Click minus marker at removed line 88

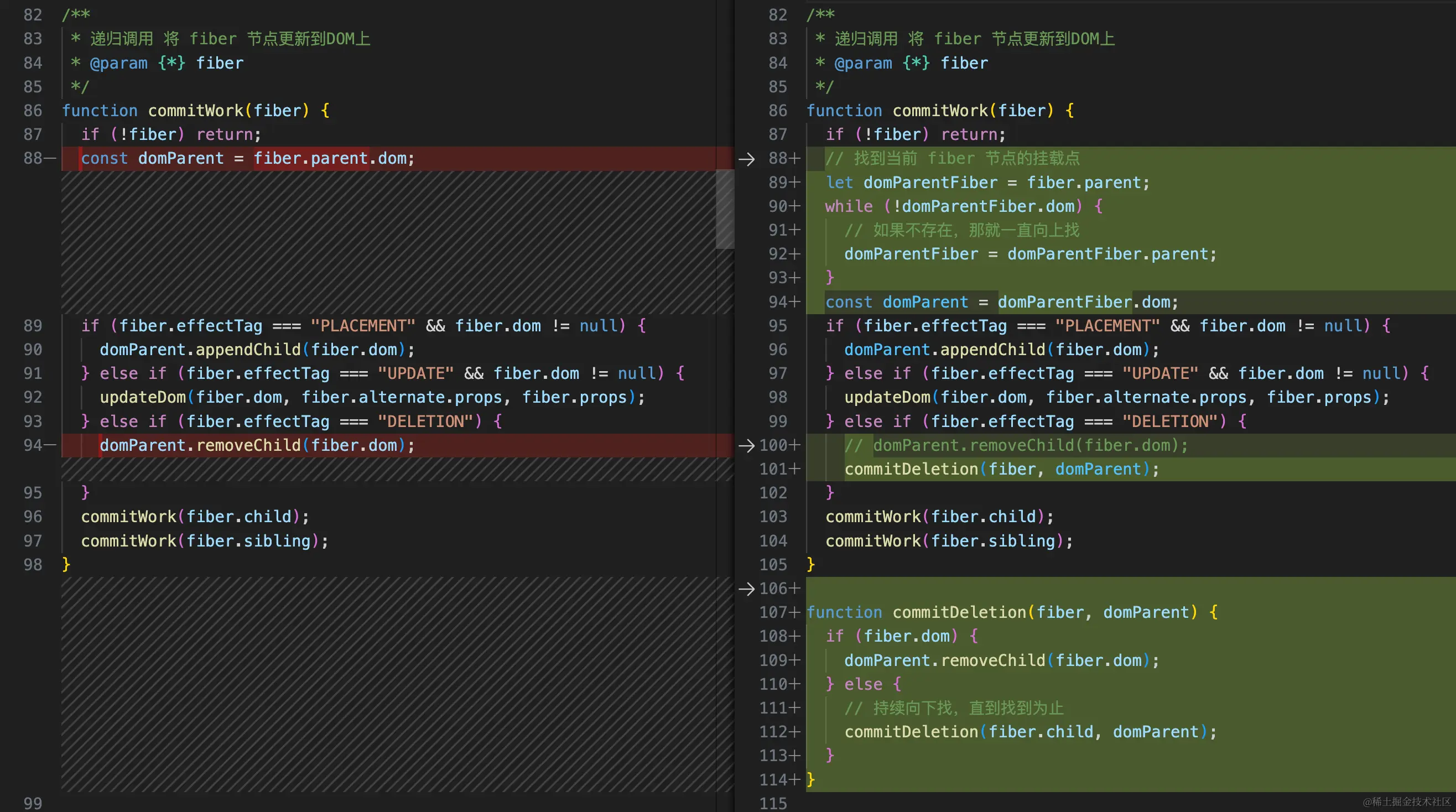click(50, 159)
